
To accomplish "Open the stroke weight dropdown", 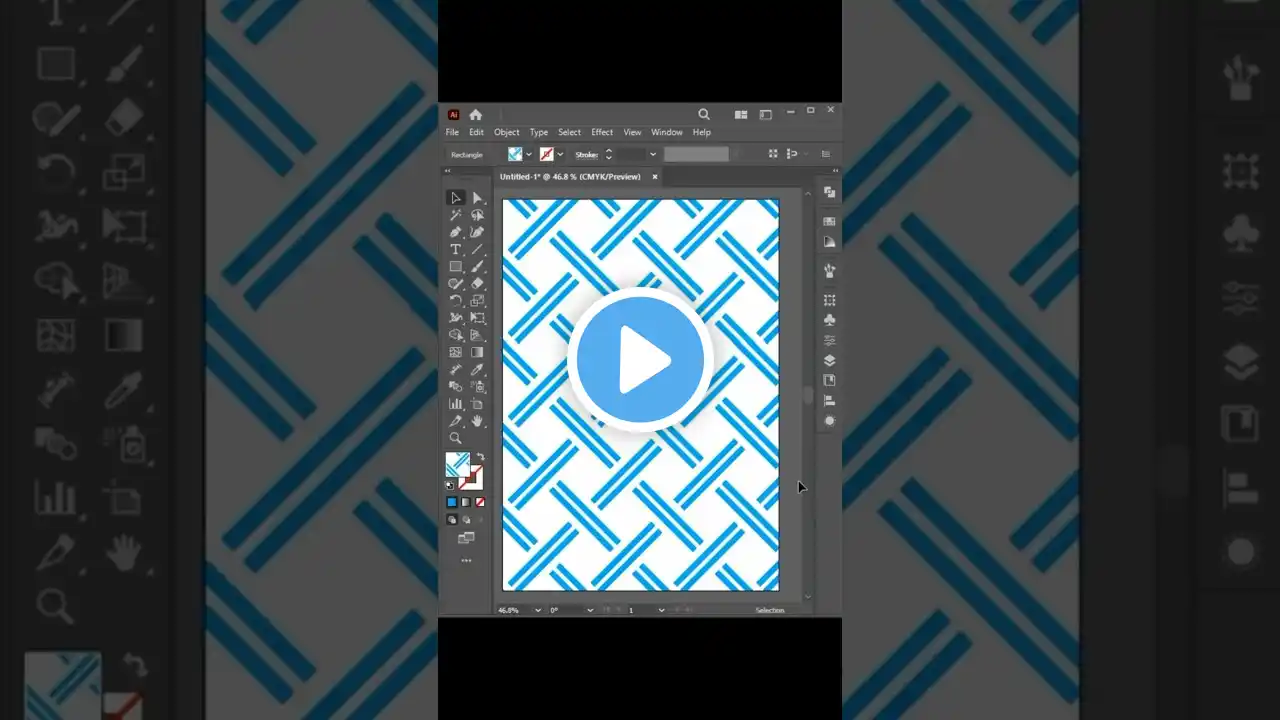I will click(653, 154).
